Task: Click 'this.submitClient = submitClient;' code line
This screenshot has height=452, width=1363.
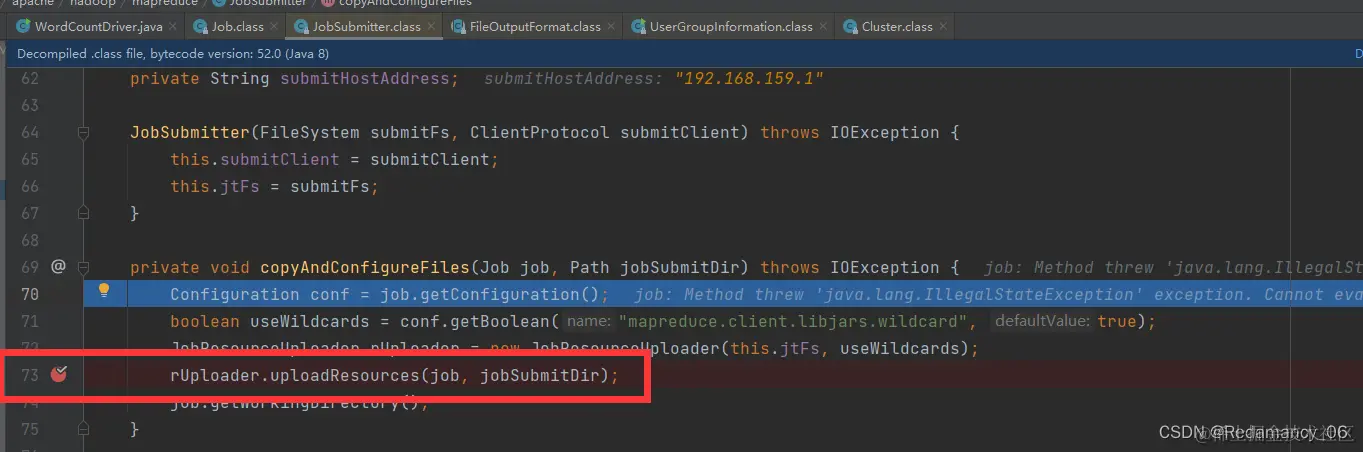Action: tap(334, 159)
